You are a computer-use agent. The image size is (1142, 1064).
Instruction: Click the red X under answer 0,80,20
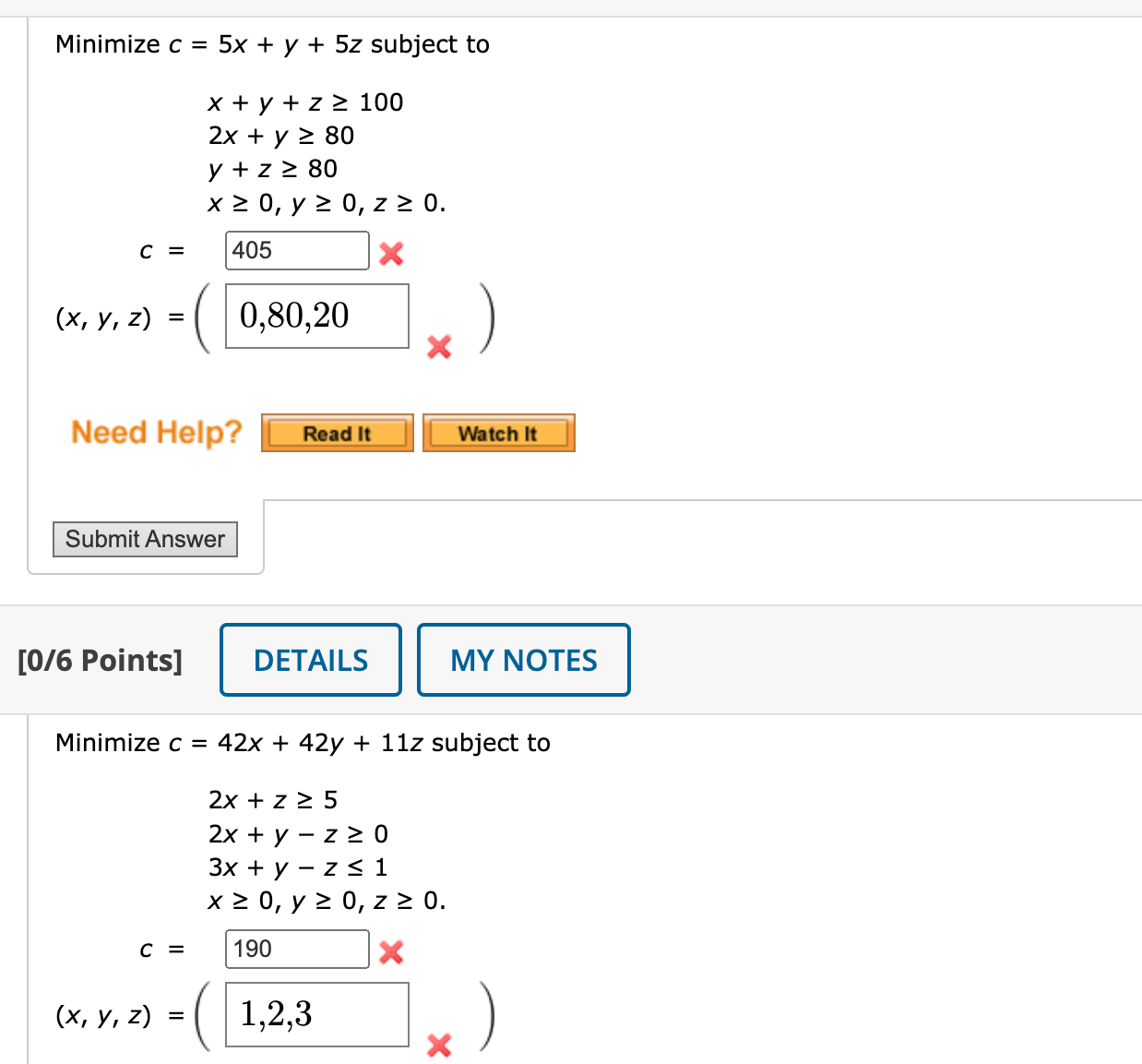point(438,348)
